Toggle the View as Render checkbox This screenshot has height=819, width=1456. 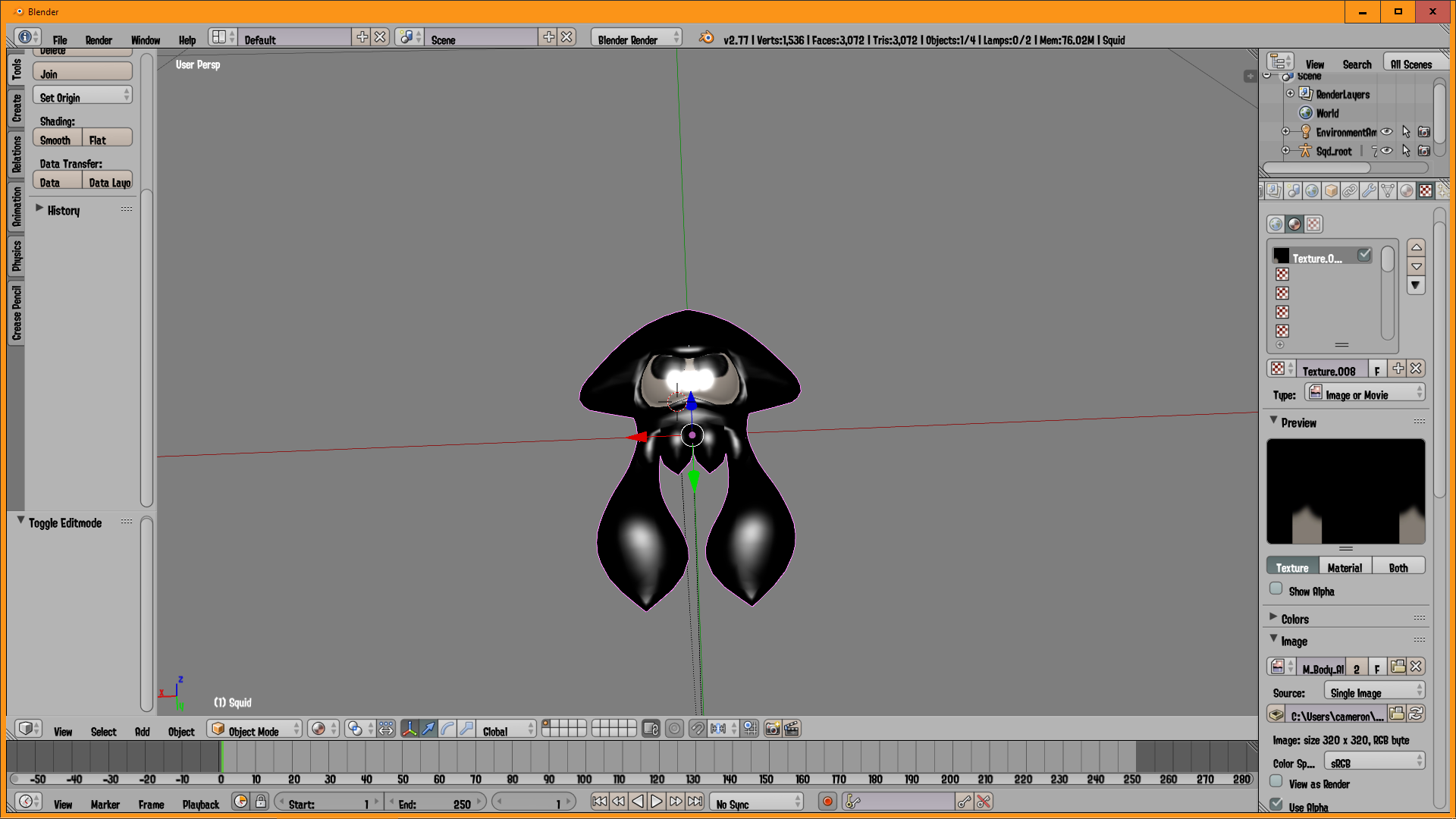1276,782
